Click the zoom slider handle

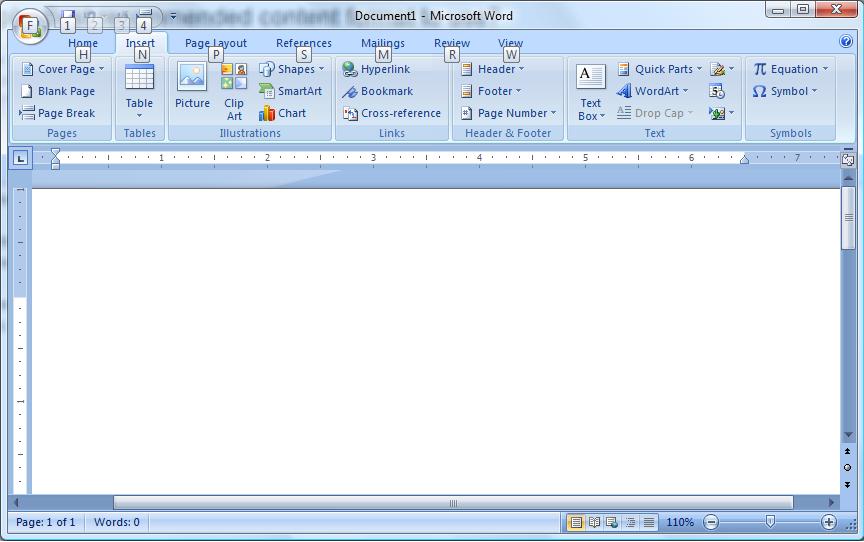pos(770,522)
